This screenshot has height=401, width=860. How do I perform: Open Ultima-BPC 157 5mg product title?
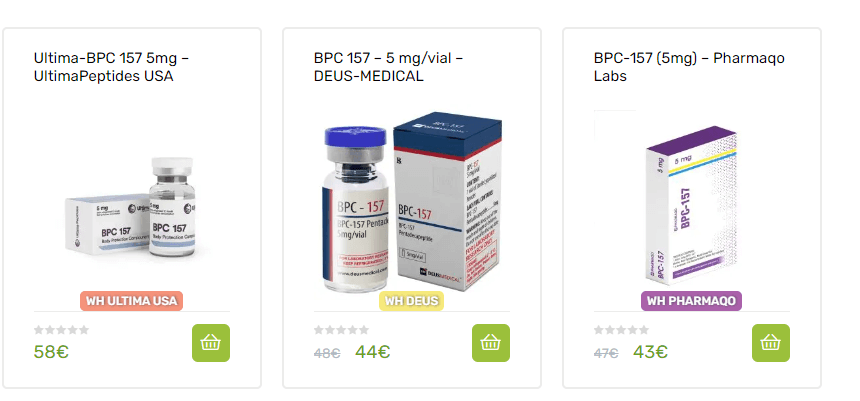111,67
